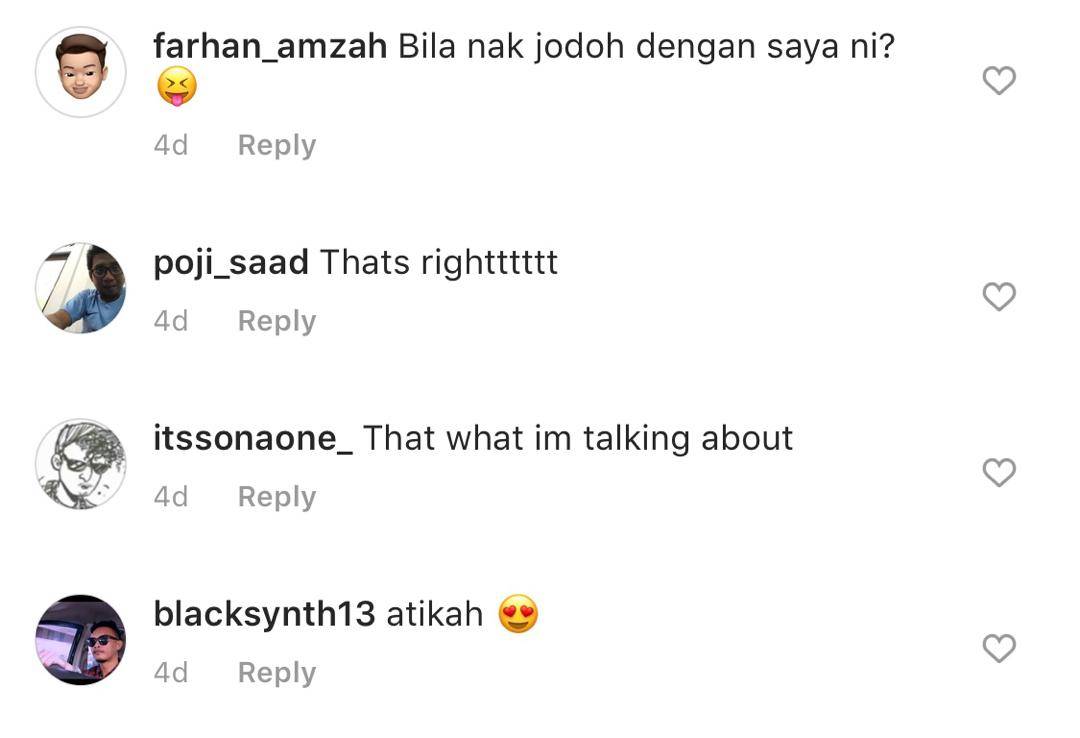The height and width of the screenshot is (738, 1080).
Task: Reply to poji_saad's comment
Action: (277, 321)
